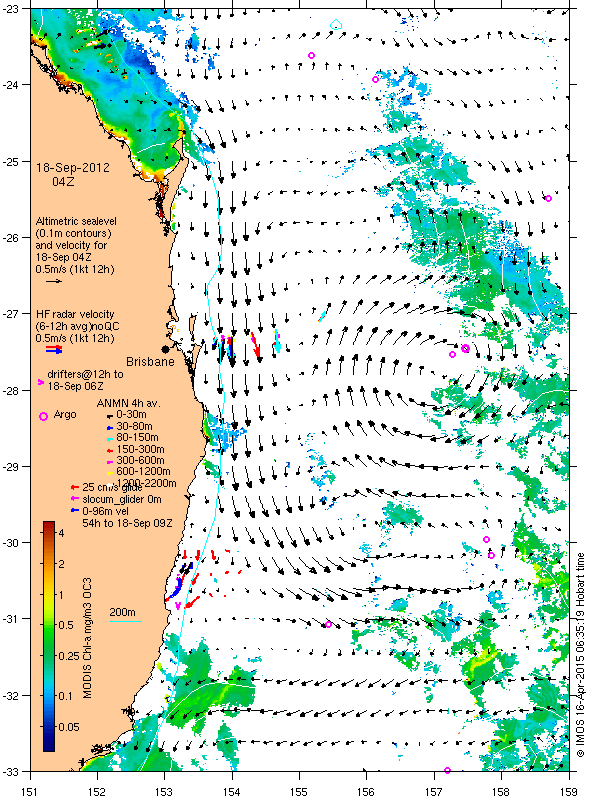Select the black 0-30m legend marker
590x800 pixels.
(109, 416)
